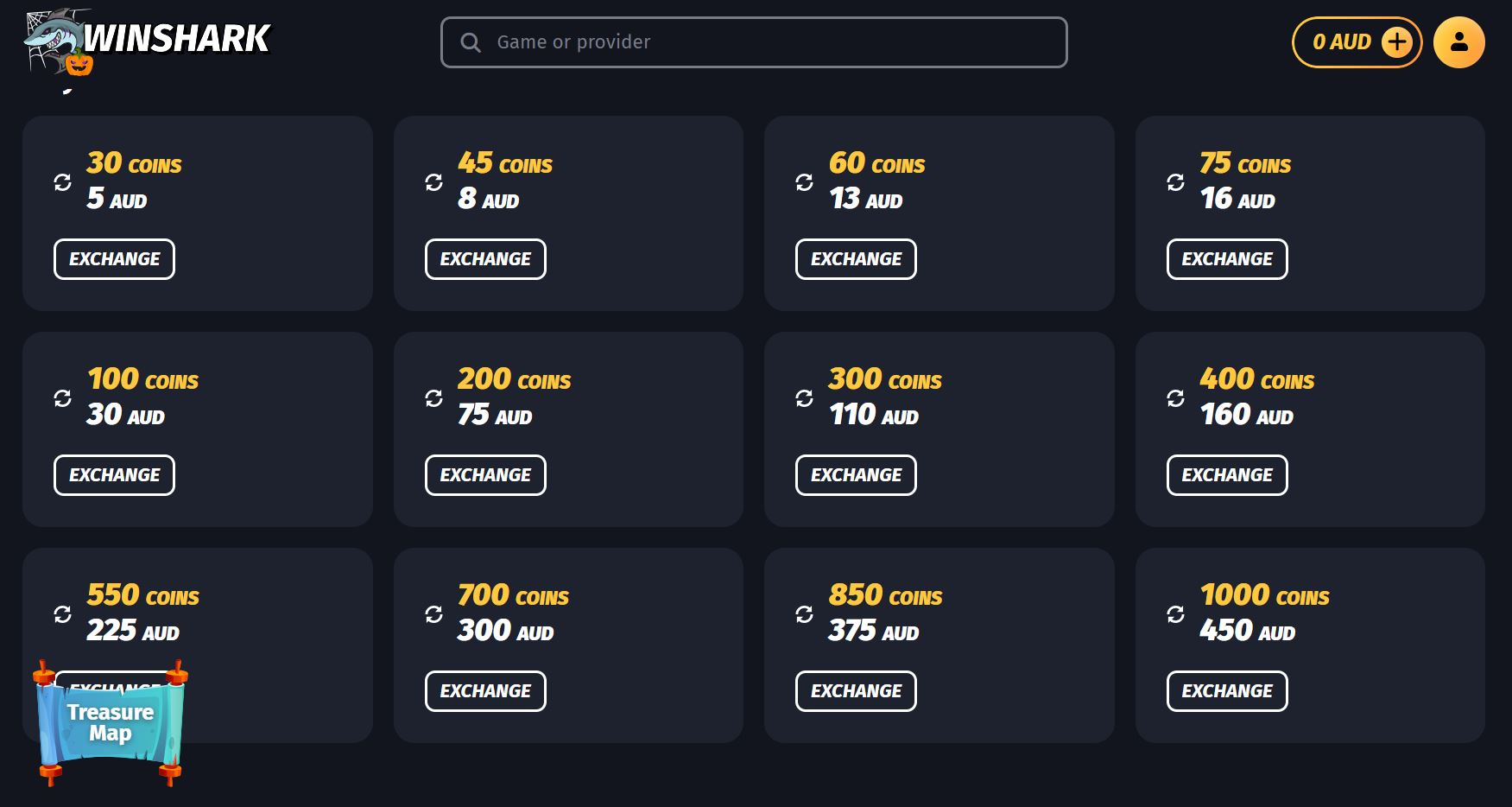Click exchange arrows icon on 200 coins card

(433, 398)
